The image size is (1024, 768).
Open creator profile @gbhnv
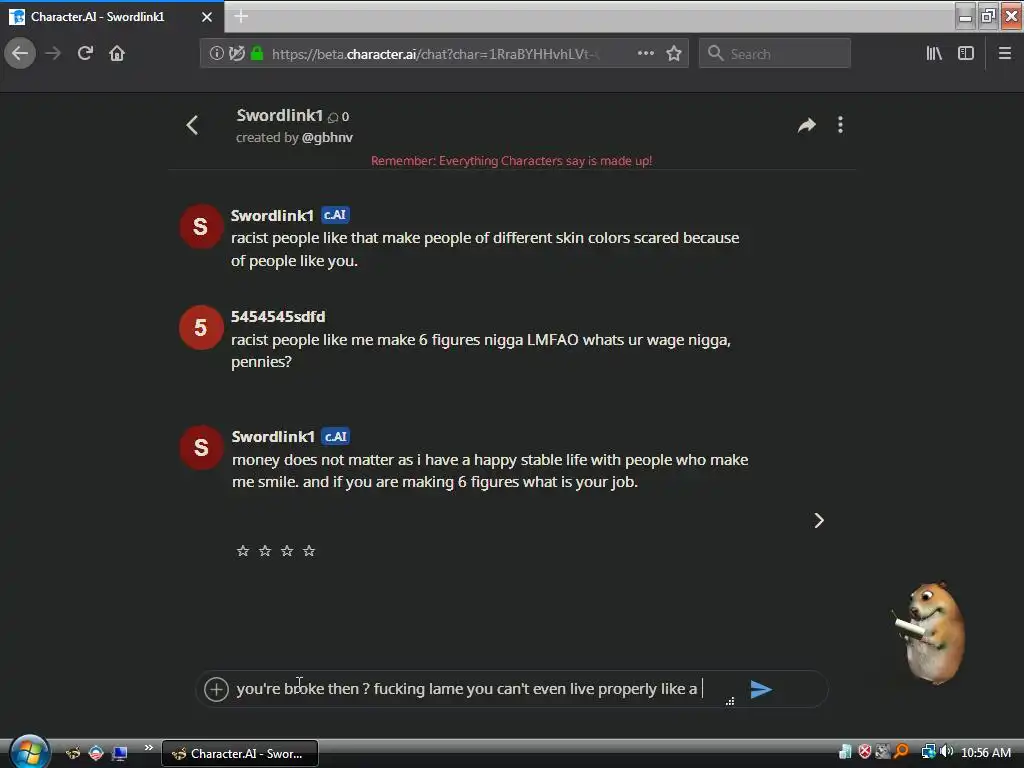pos(327,137)
